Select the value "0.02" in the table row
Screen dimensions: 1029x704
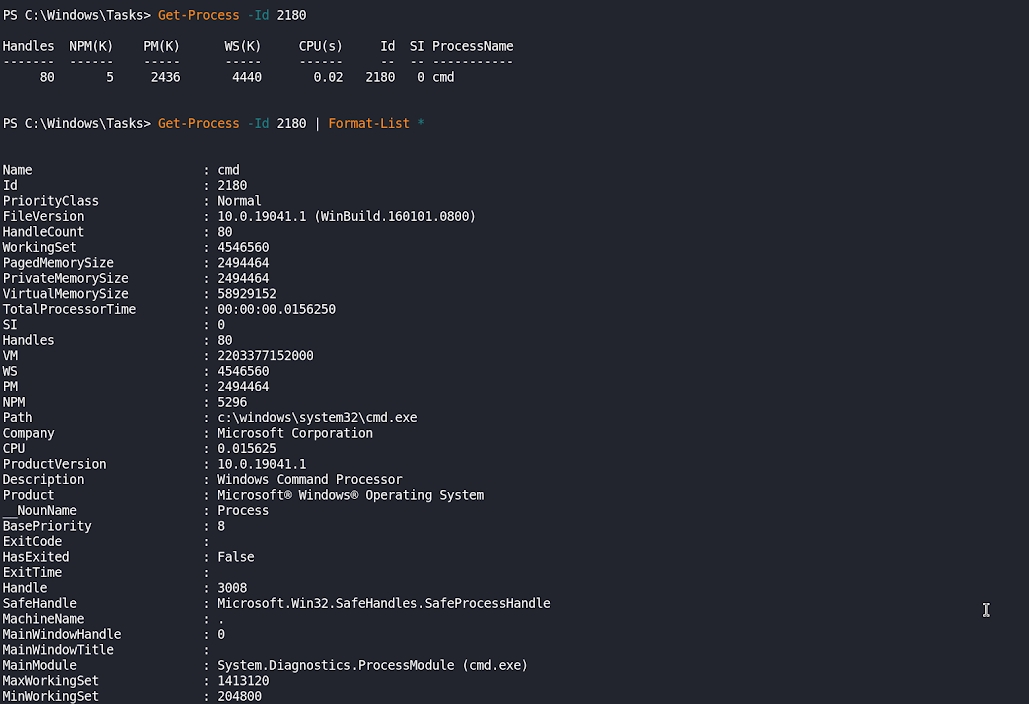[x=328, y=77]
